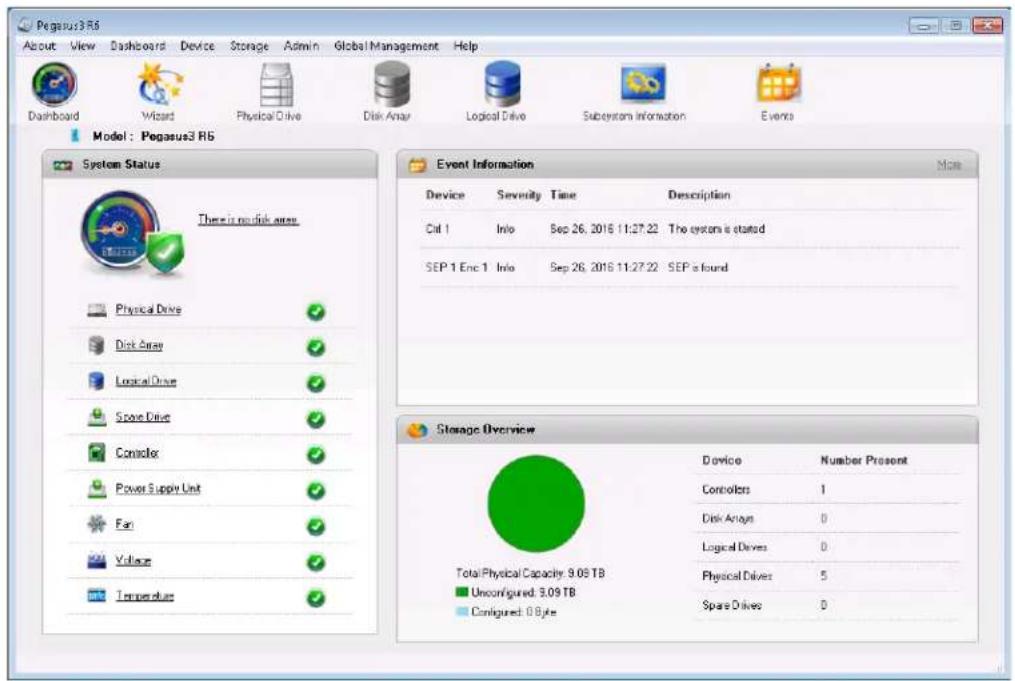Click the Physical Drives count row
Viewport: 1015px width, 681px height.
pos(827,576)
